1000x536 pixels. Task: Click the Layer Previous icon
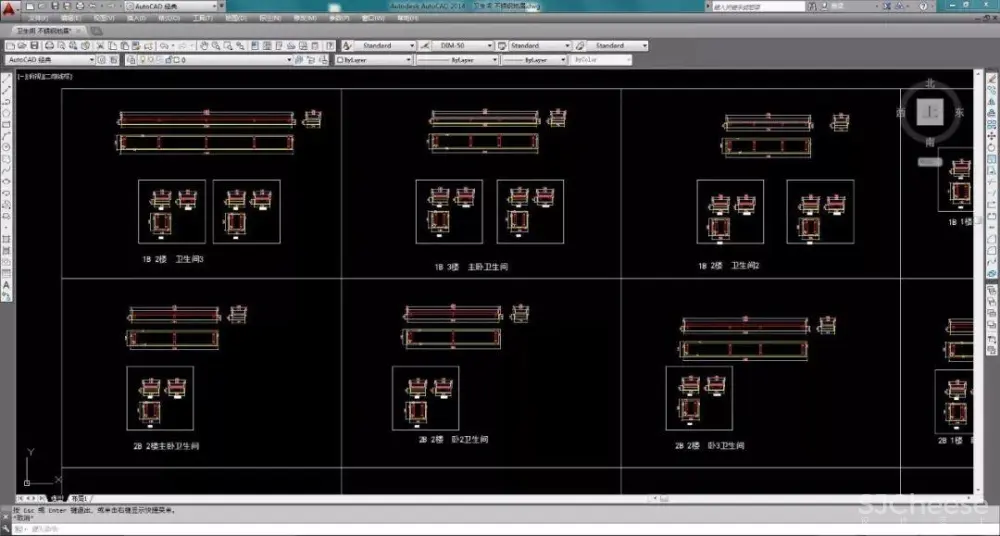(311, 59)
